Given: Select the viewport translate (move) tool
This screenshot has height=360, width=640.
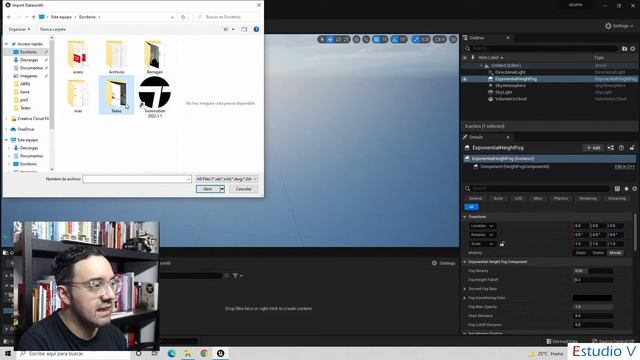Looking at the screenshot, I should click(x=330, y=39).
